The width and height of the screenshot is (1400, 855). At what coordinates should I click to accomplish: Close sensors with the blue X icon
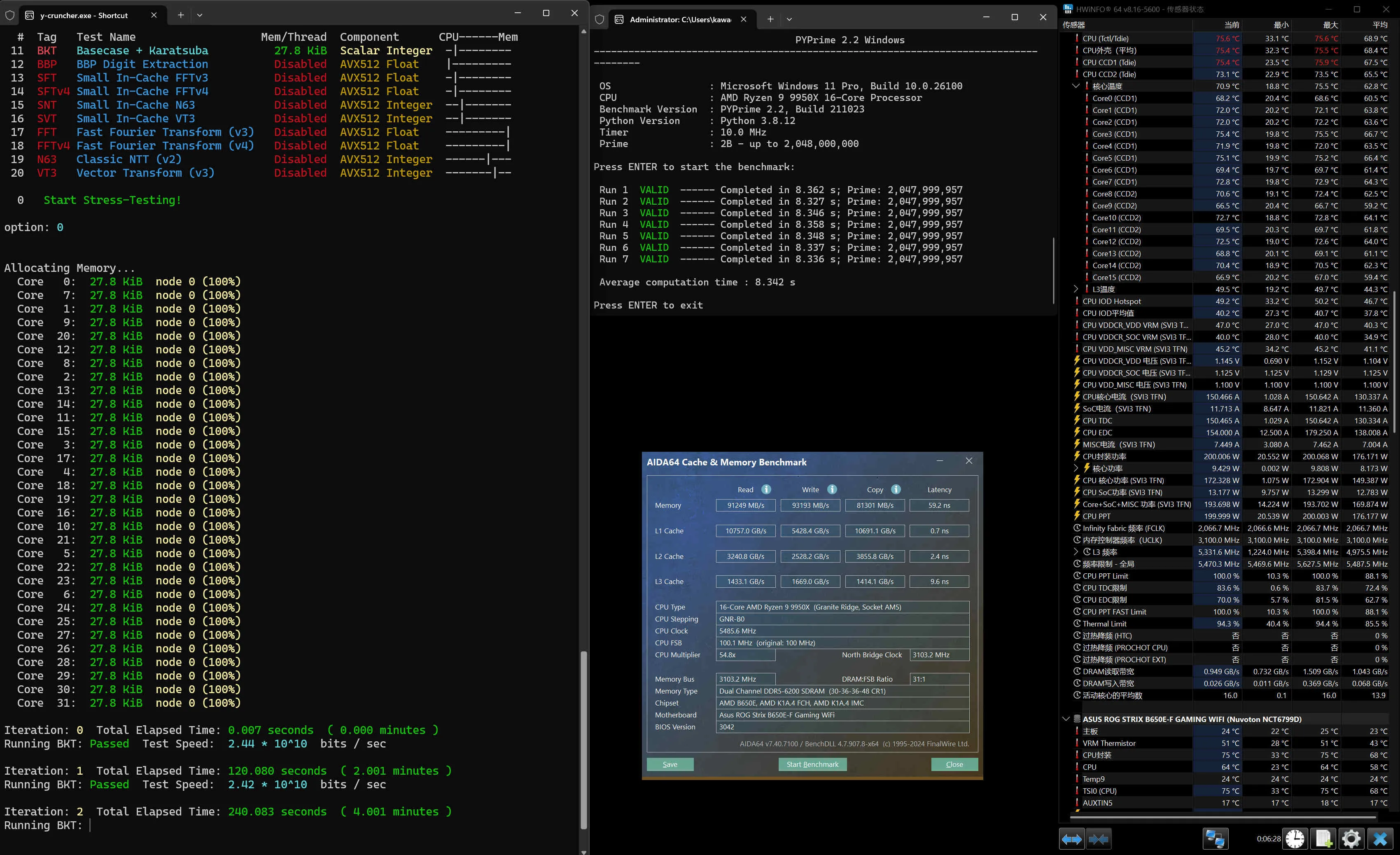pos(1380,839)
